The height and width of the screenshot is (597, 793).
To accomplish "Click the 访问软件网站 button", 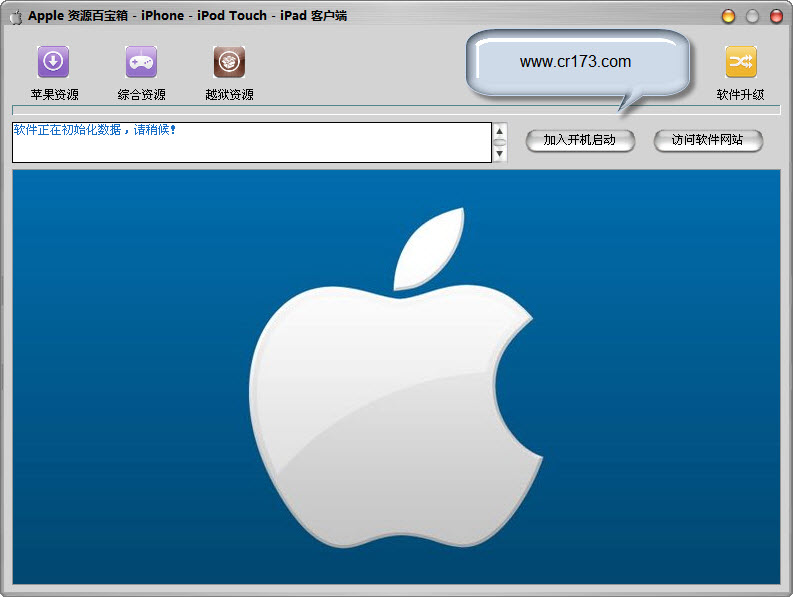I will pos(708,140).
